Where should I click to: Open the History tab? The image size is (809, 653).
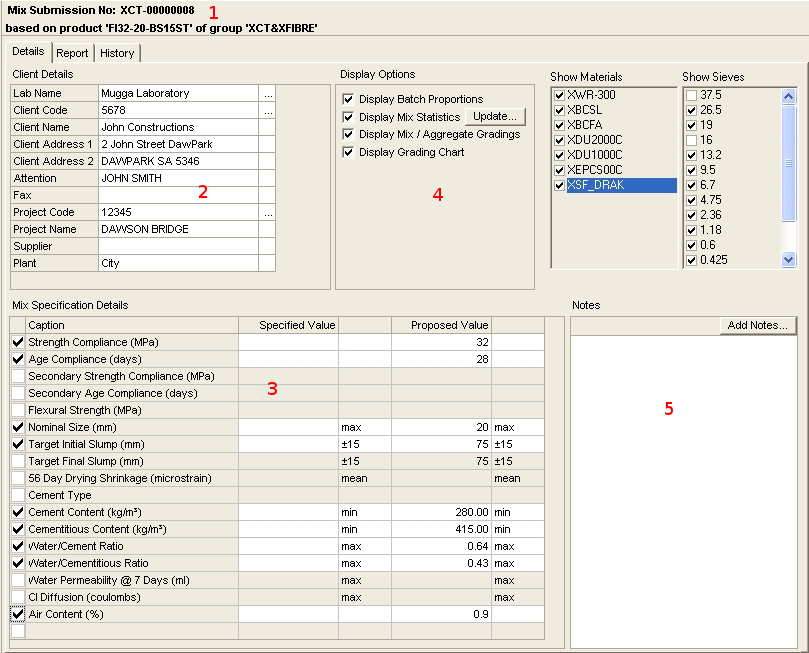pyautogui.click(x=117, y=53)
